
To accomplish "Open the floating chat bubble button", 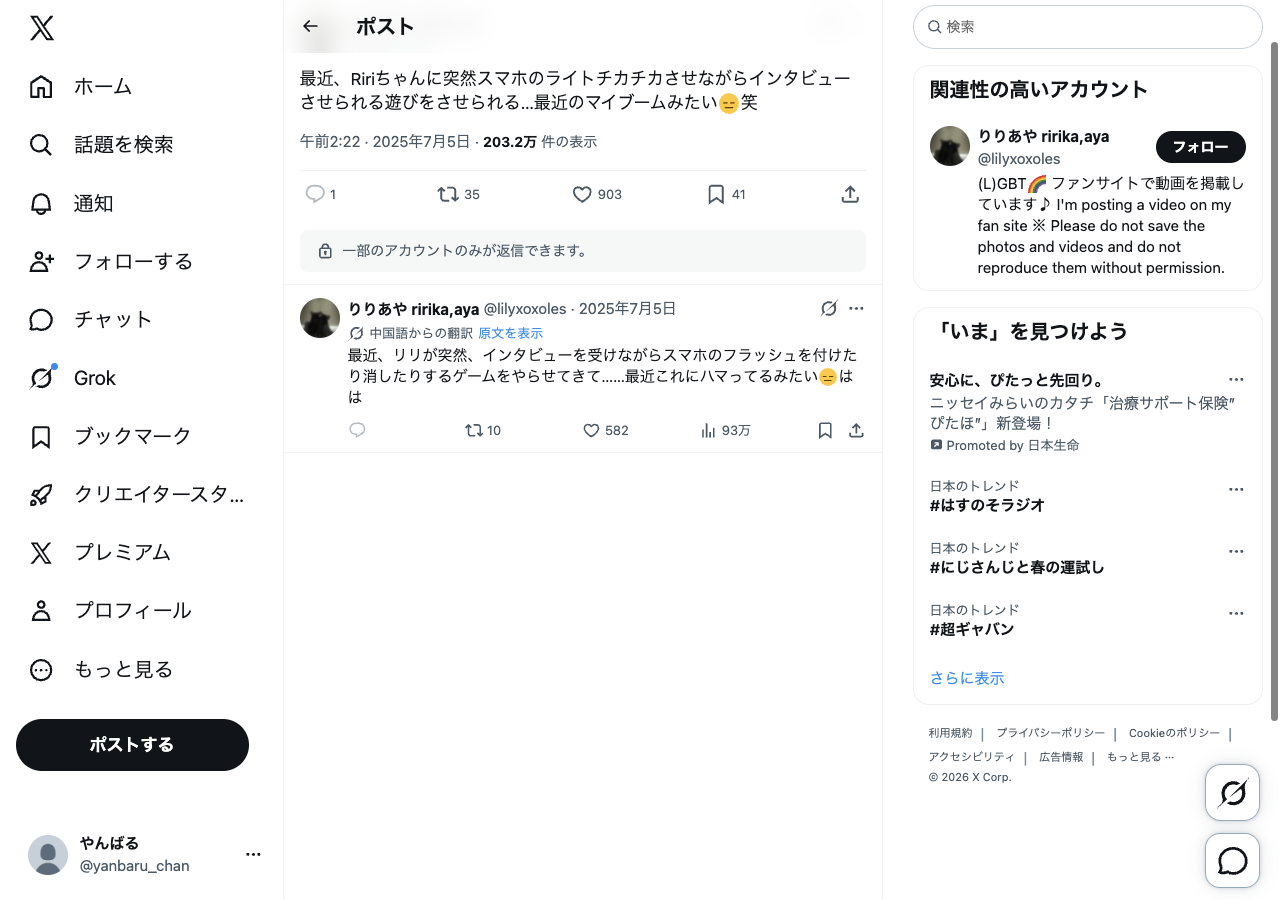I will point(1232,861).
